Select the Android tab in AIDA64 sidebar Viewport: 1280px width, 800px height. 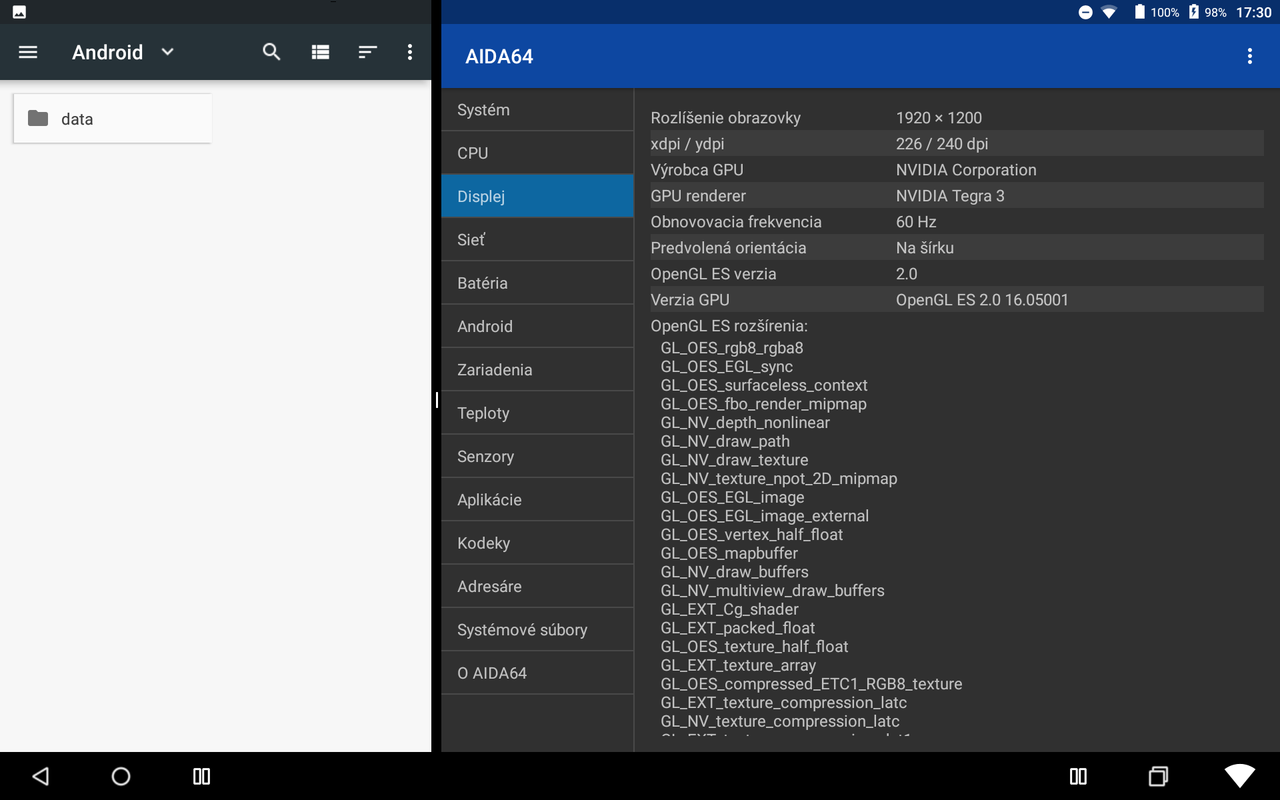538,326
